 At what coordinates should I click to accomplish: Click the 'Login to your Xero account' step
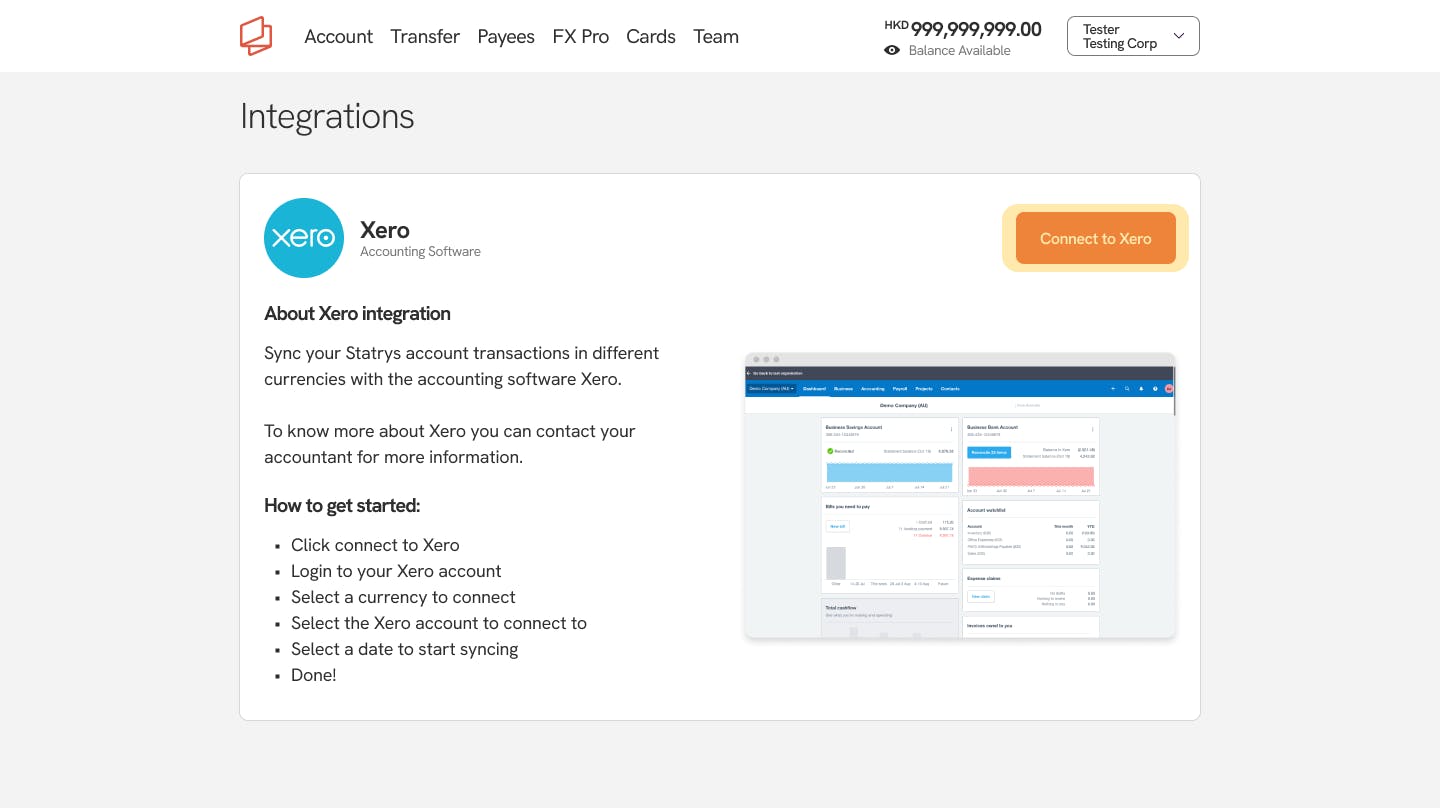point(396,571)
